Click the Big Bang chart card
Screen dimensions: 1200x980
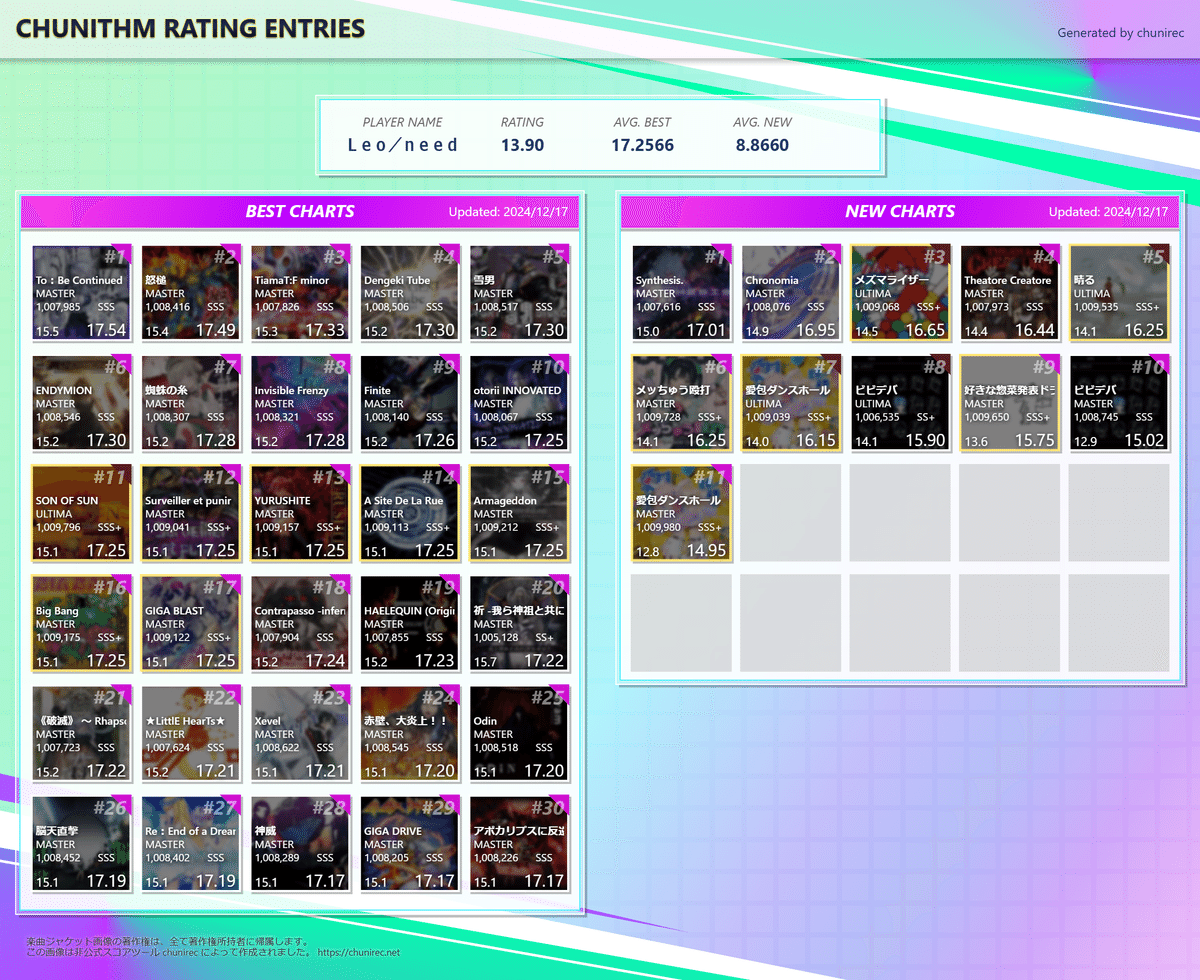point(82,623)
